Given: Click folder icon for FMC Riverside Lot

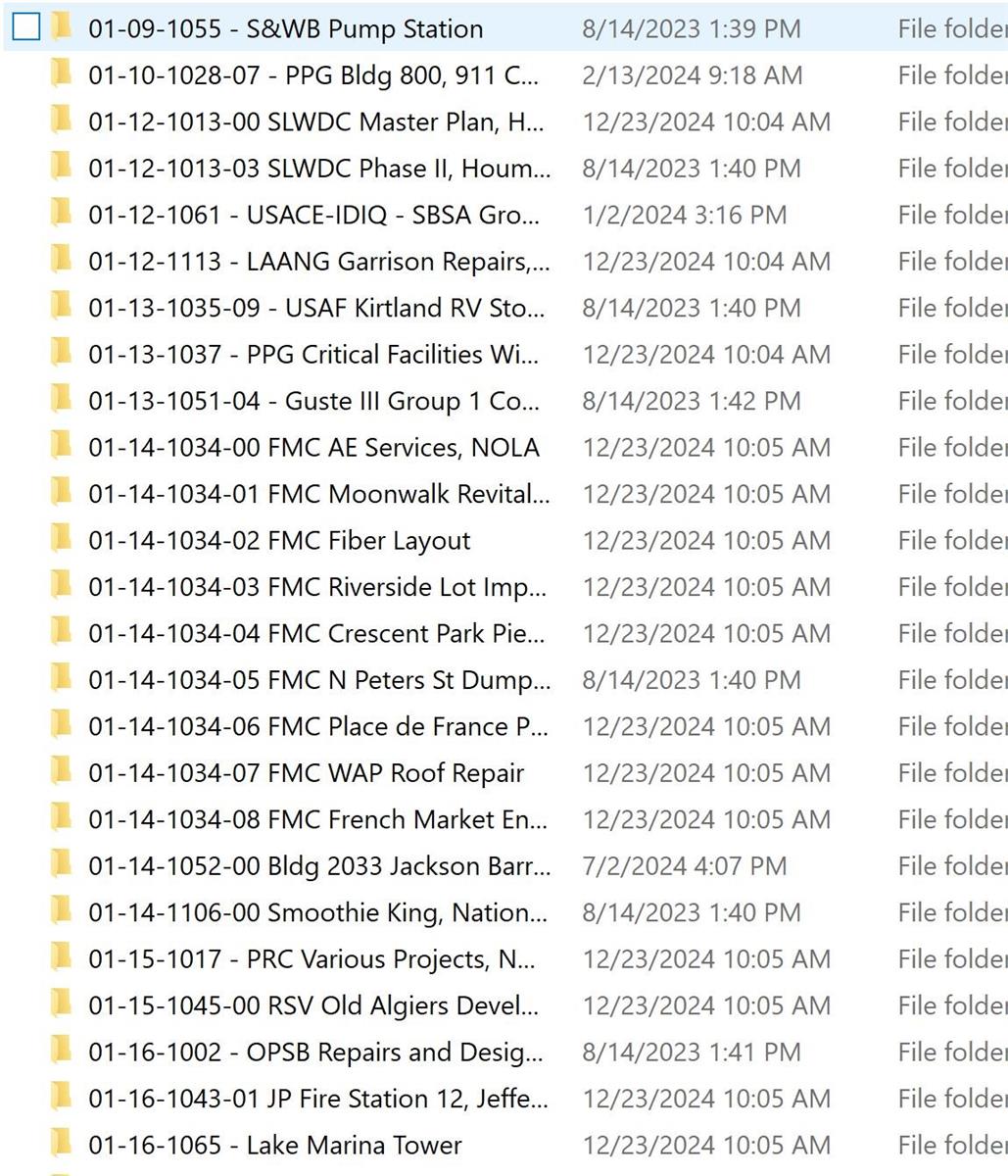Looking at the screenshot, I should pos(62,586).
